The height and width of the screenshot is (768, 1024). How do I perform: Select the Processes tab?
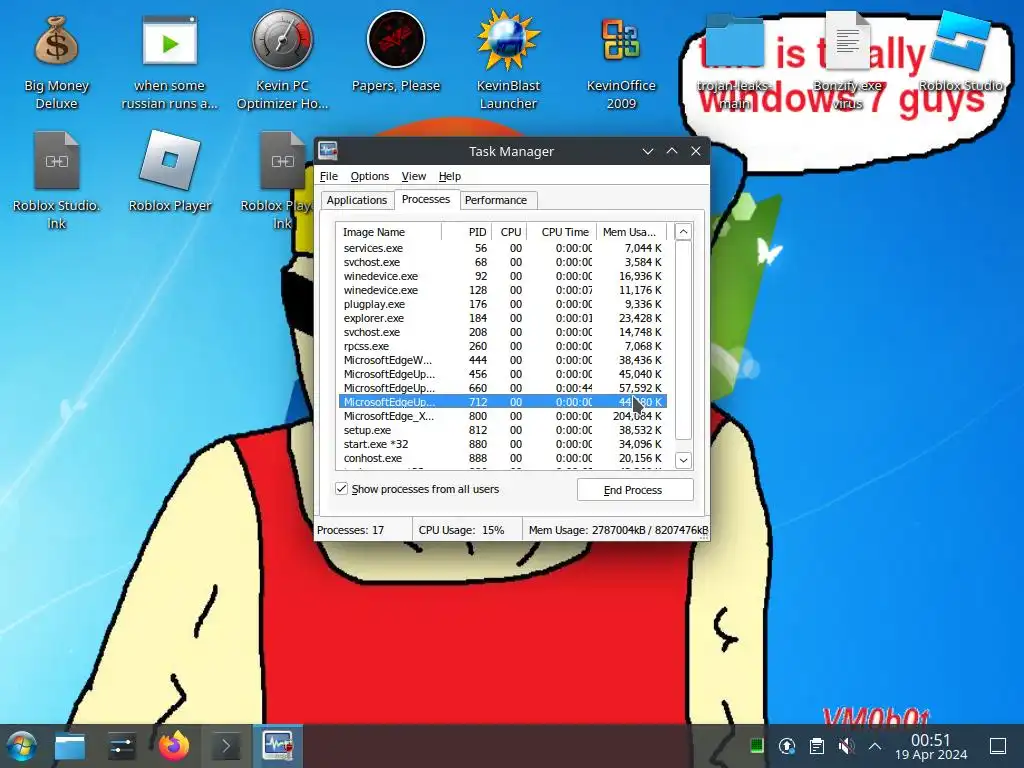pyautogui.click(x=426, y=199)
